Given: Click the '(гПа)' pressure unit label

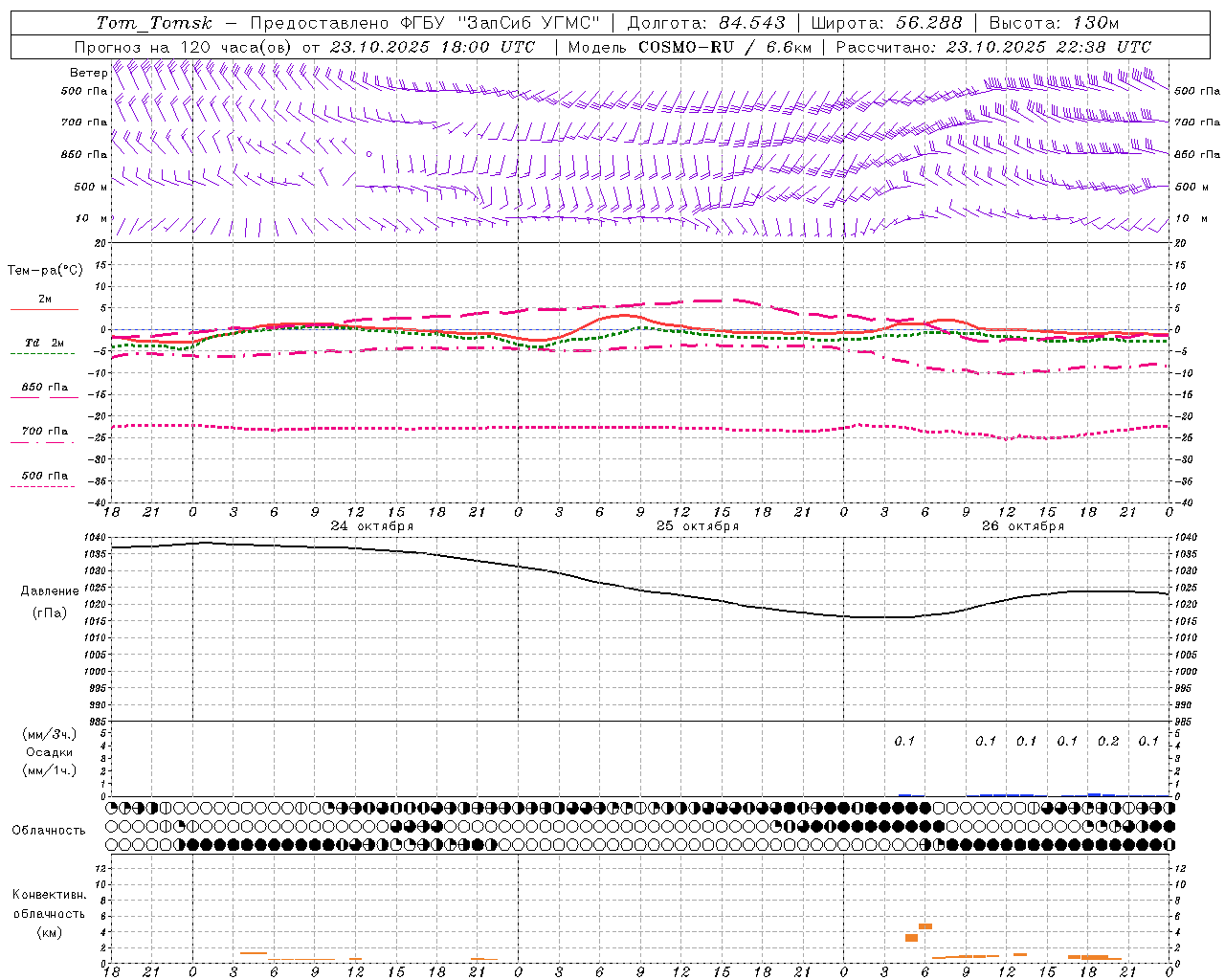Looking at the screenshot, I should tap(50, 613).
